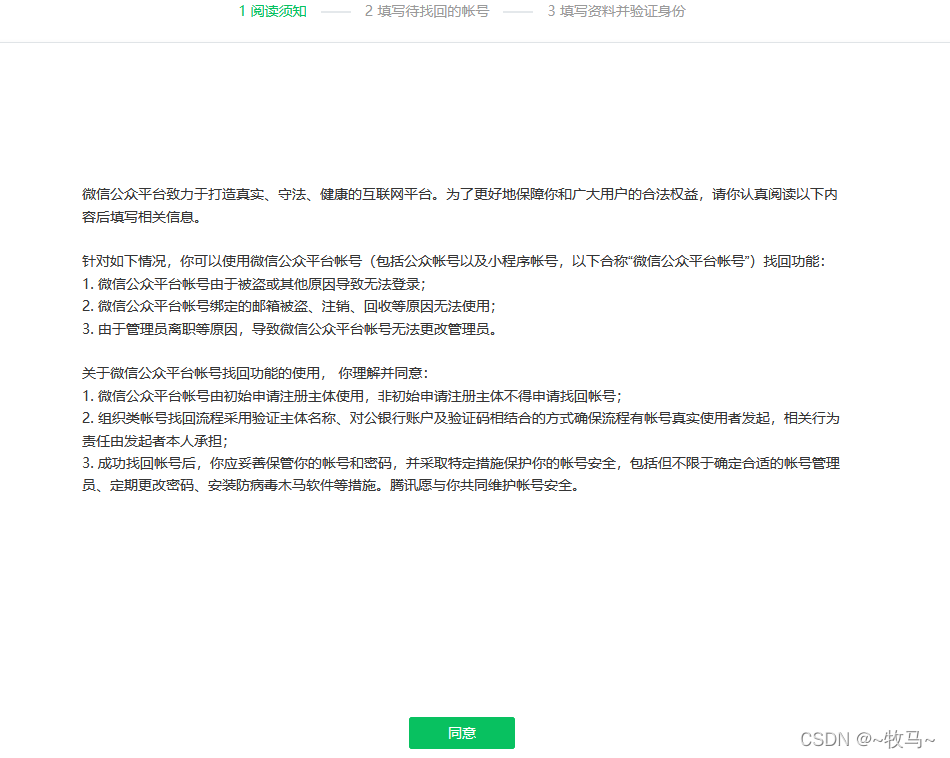
Task: Select step 1 阅读须知
Action: (273, 11)
